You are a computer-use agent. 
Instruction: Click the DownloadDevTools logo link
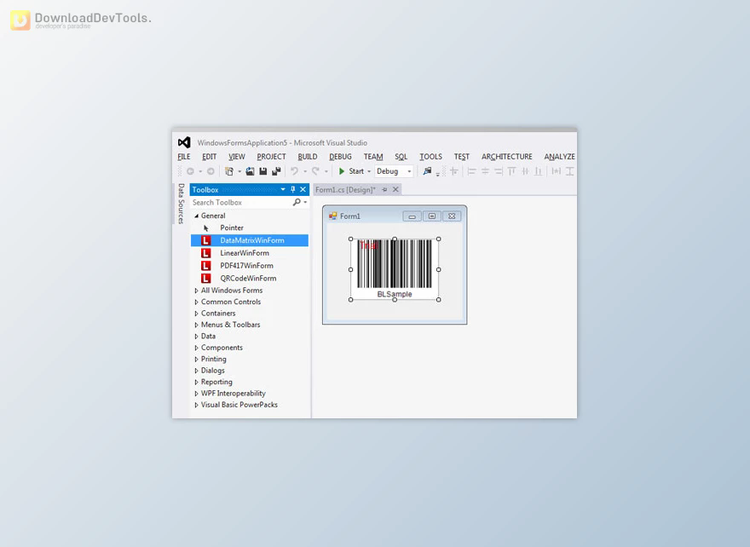click(80, 20)
